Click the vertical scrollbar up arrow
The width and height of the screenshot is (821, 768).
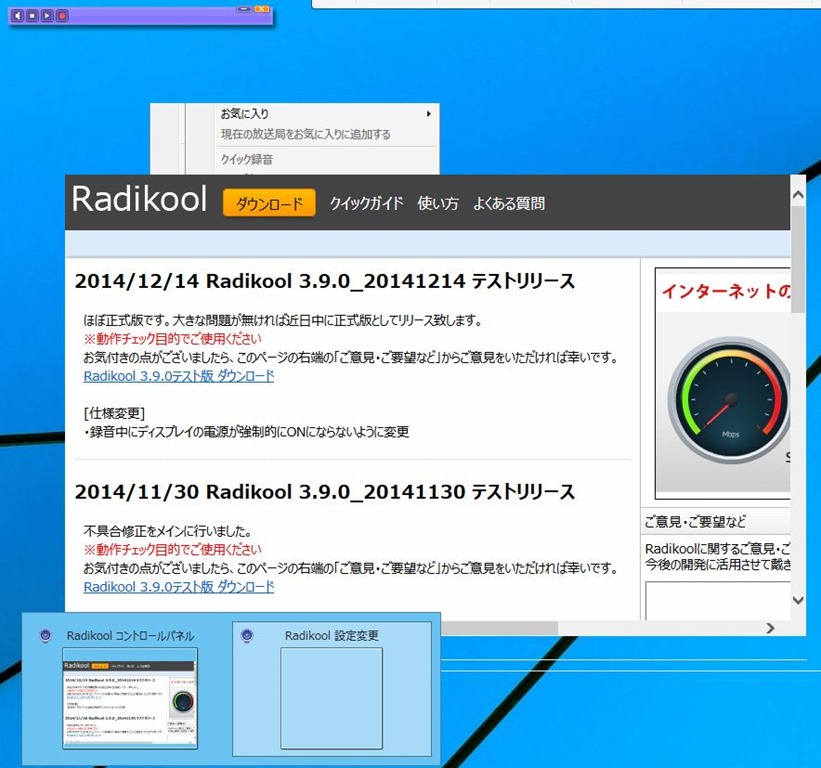pos(798,195)
